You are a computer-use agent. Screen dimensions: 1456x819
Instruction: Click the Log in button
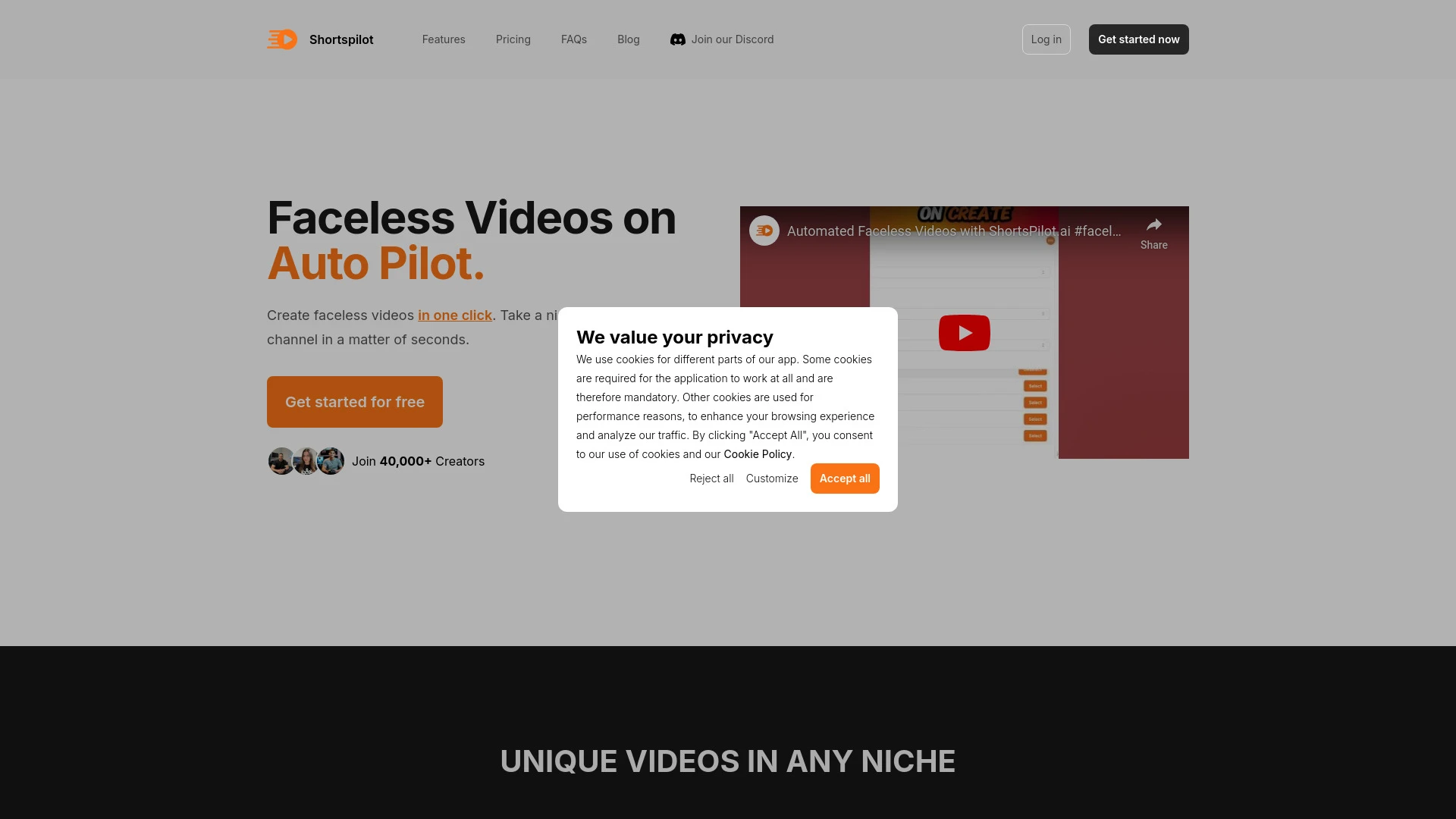[x=1046, y=39]
